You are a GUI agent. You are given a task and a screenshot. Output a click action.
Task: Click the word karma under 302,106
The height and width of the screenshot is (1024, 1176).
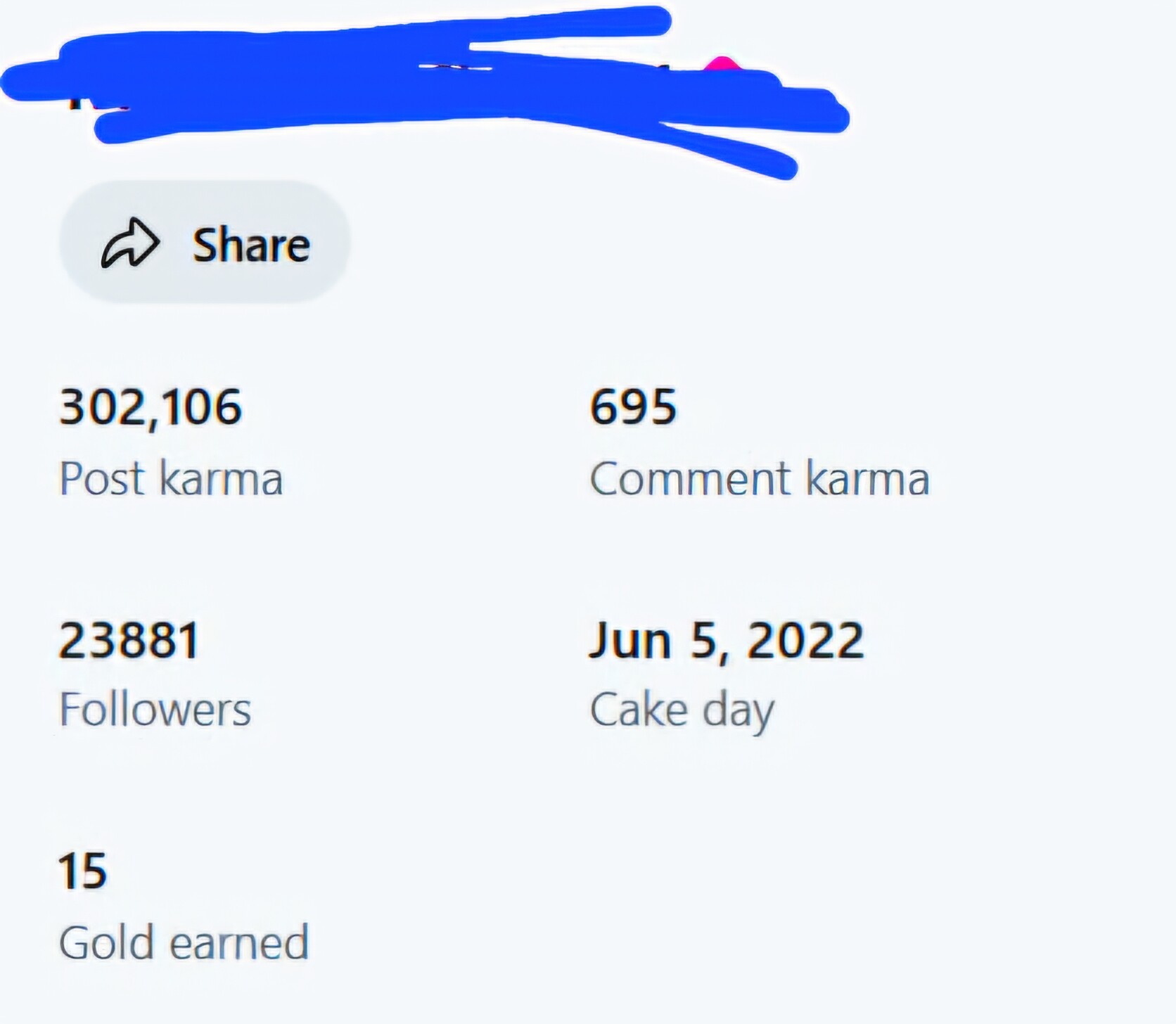pos(221,478)
